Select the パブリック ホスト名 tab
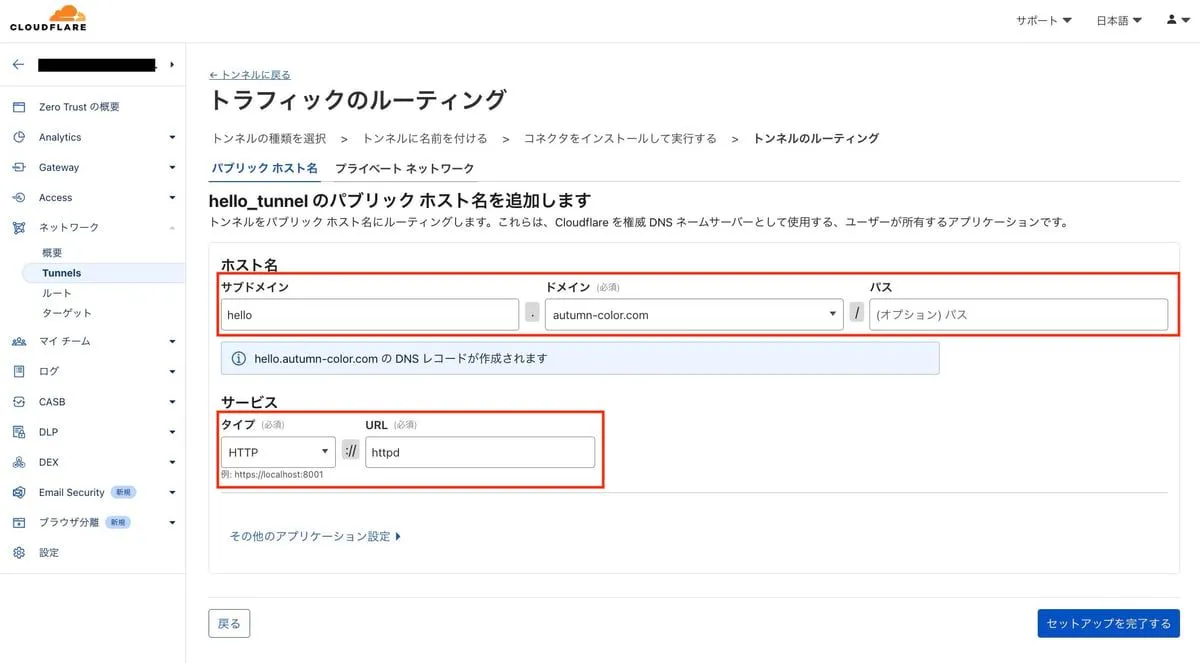1200x663 pixels. pyautogui.click(x=265, y=168)
